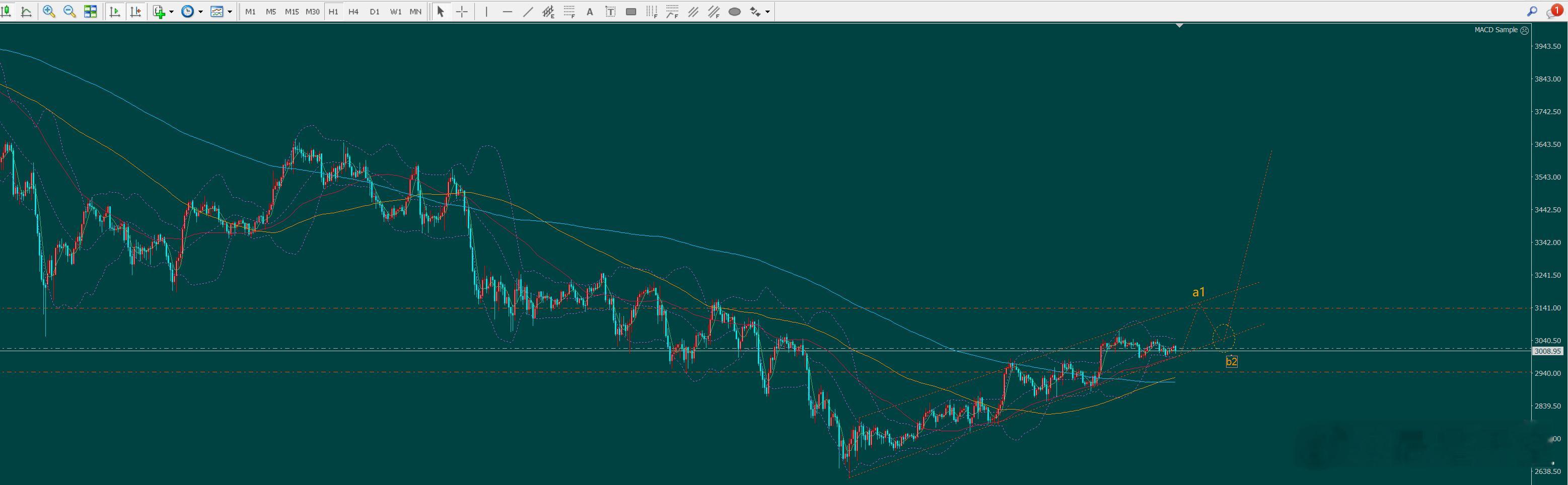This screenshot has height=485, width=1568.
Task: Click the 3141.00 price scale label
Action: click(1547, 308)
